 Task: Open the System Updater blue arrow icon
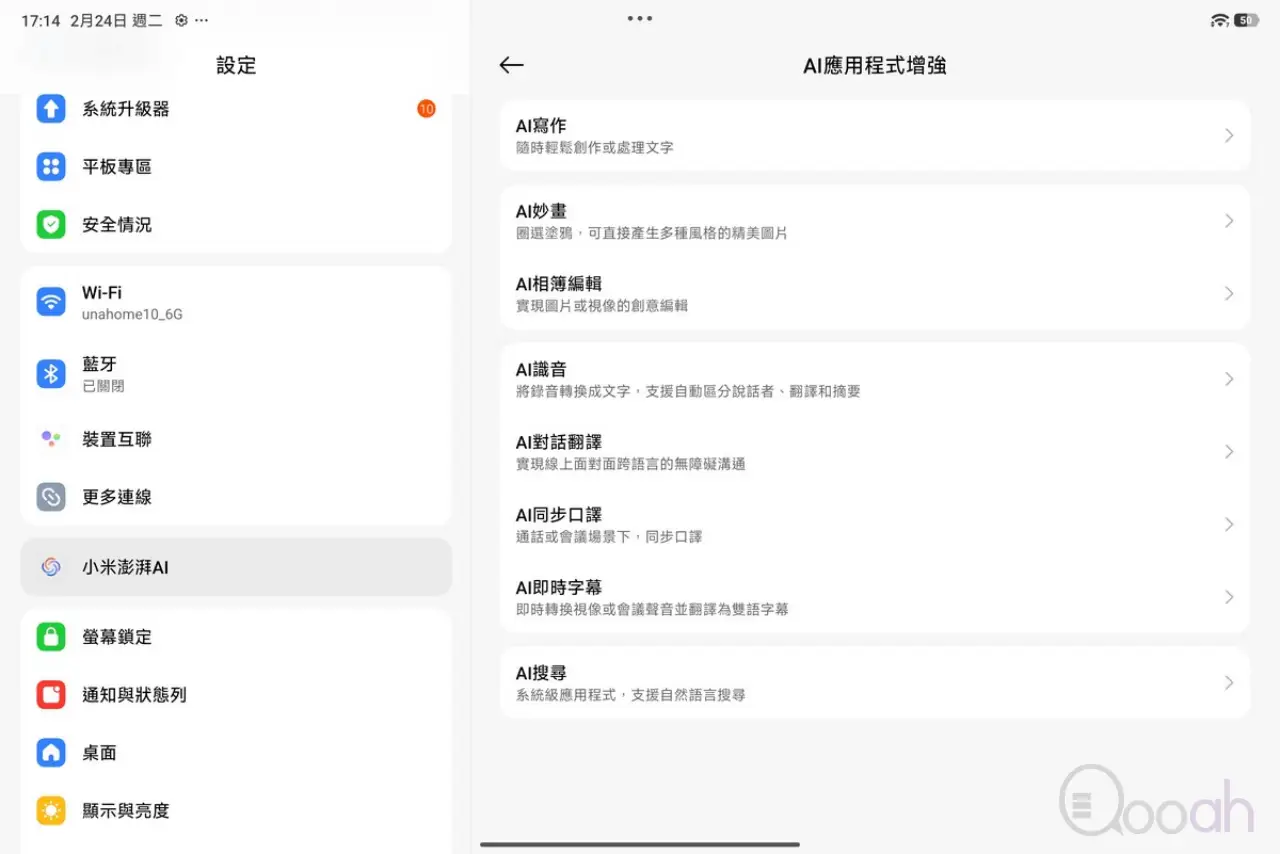51,109
